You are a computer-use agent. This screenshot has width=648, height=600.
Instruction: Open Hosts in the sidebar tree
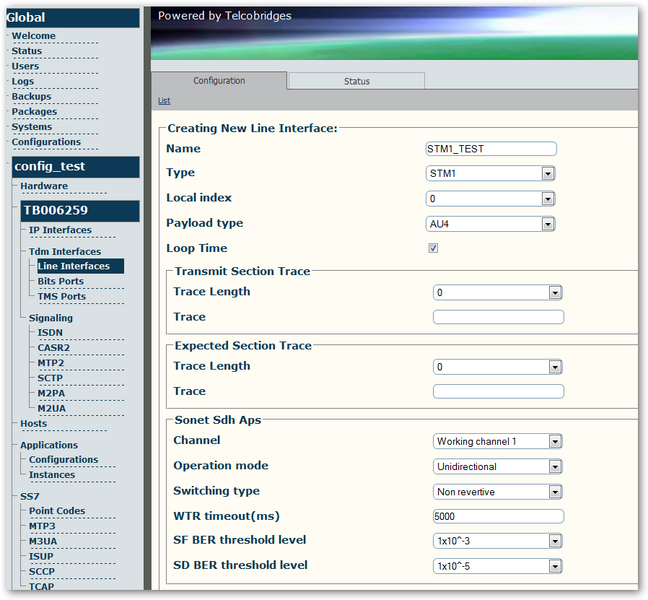tap(34, 424)
